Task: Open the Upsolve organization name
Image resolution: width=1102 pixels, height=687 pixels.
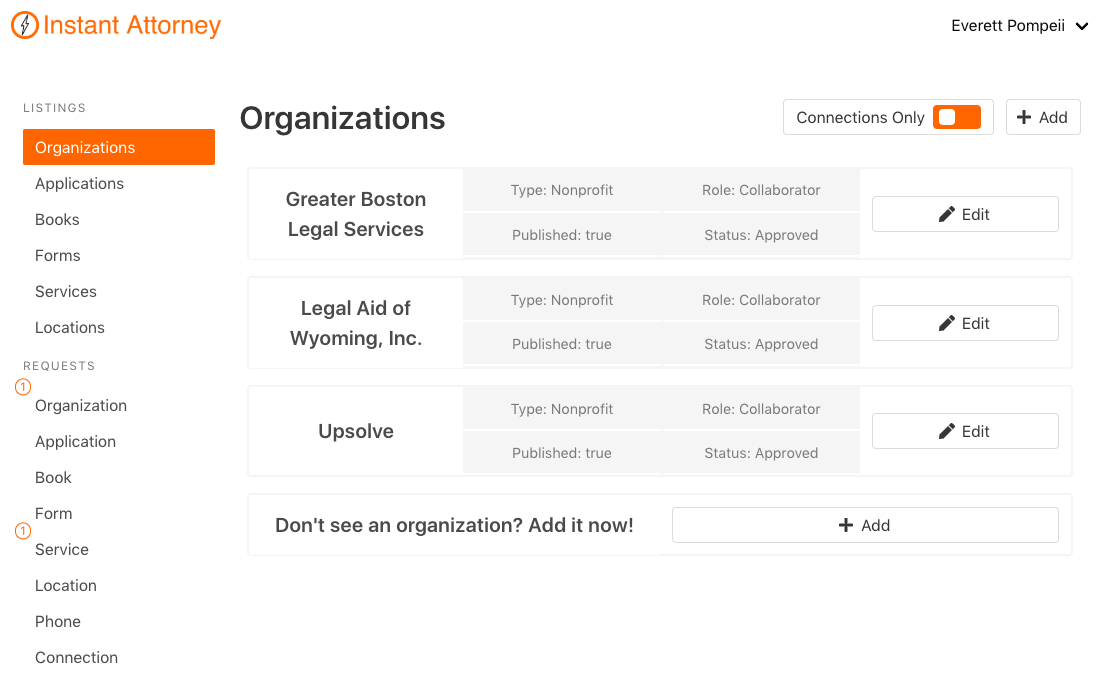Action: [355, 431]
